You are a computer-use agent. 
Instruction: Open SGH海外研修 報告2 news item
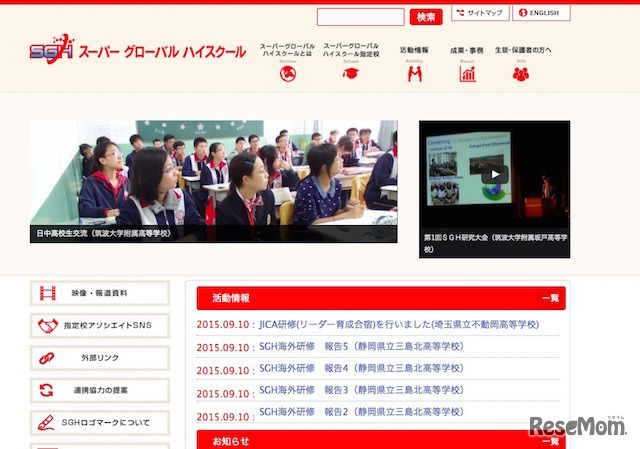361,411
